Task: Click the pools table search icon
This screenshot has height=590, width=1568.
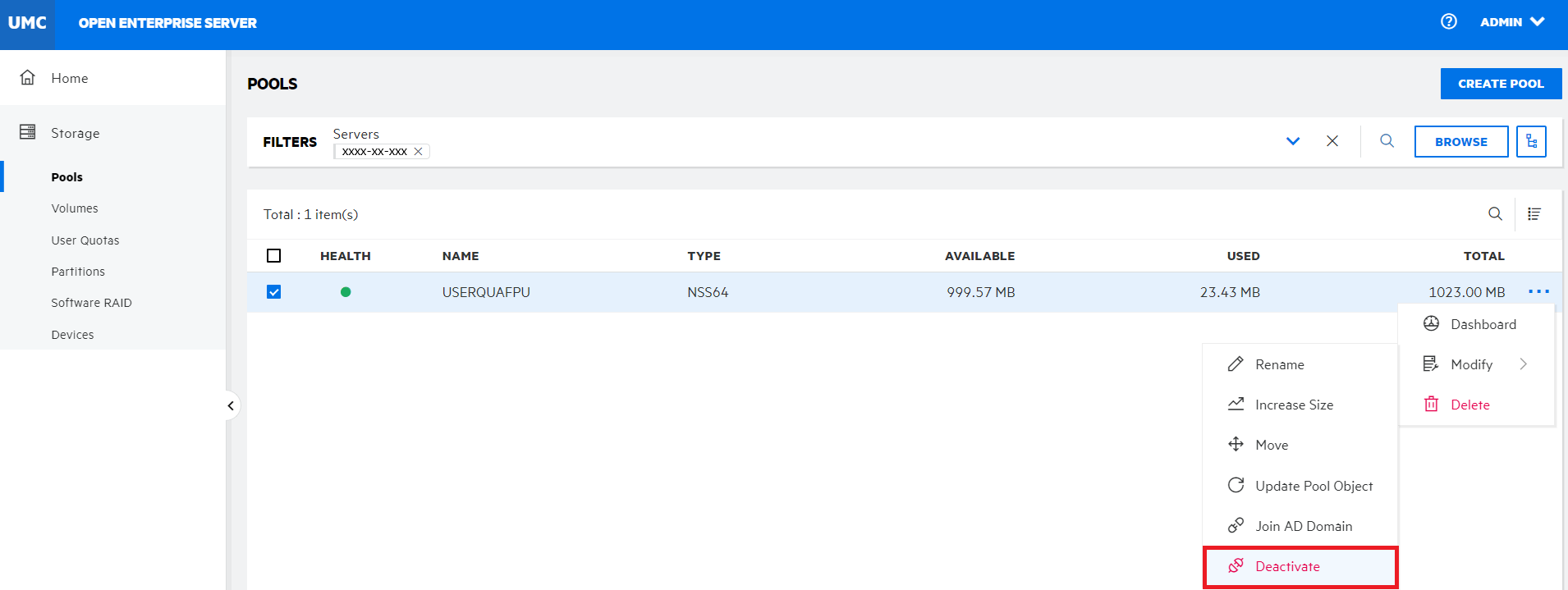Action: pos(1495,214)
